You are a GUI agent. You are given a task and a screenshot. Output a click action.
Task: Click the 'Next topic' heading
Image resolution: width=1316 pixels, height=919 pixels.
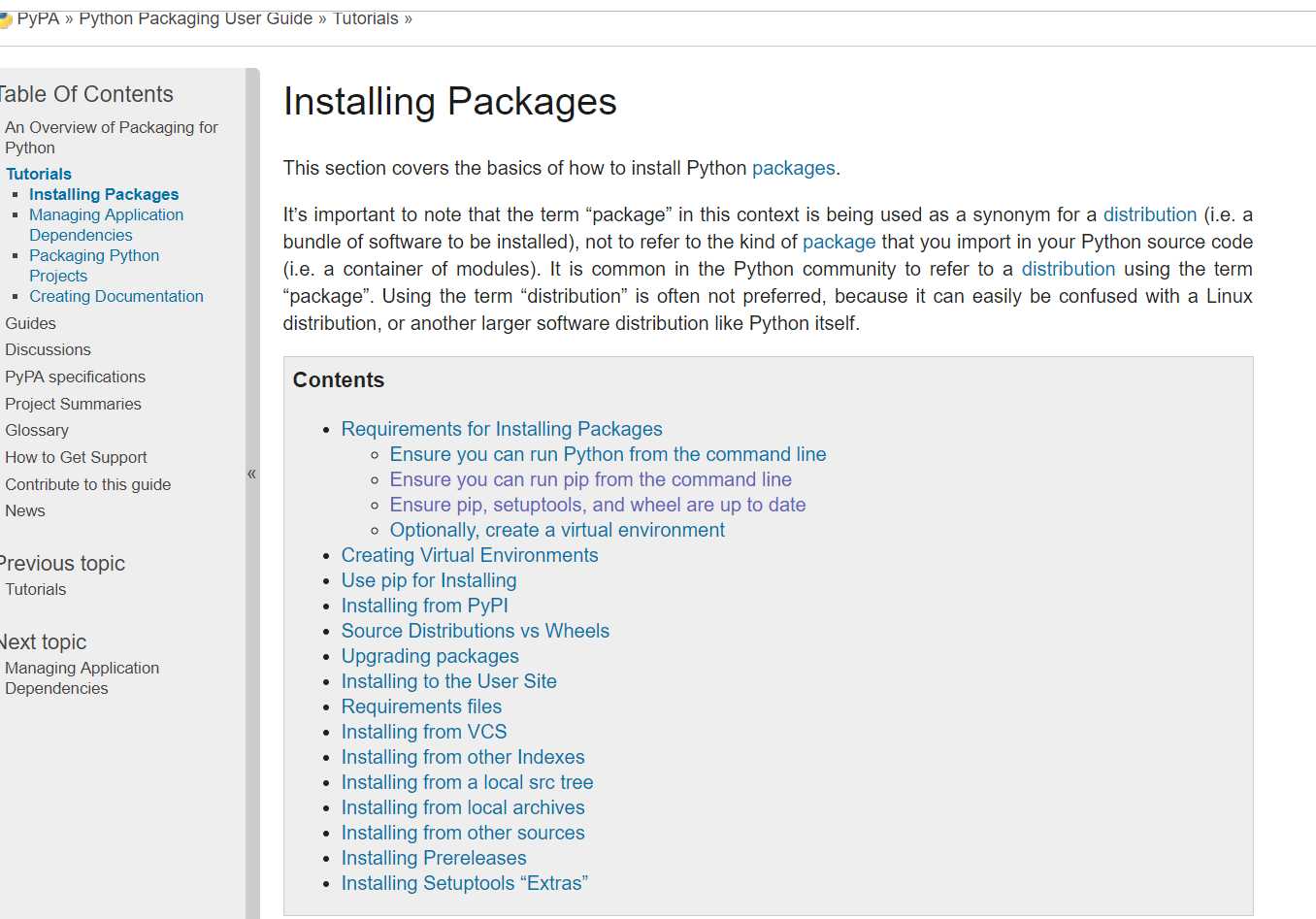[43, 642]
